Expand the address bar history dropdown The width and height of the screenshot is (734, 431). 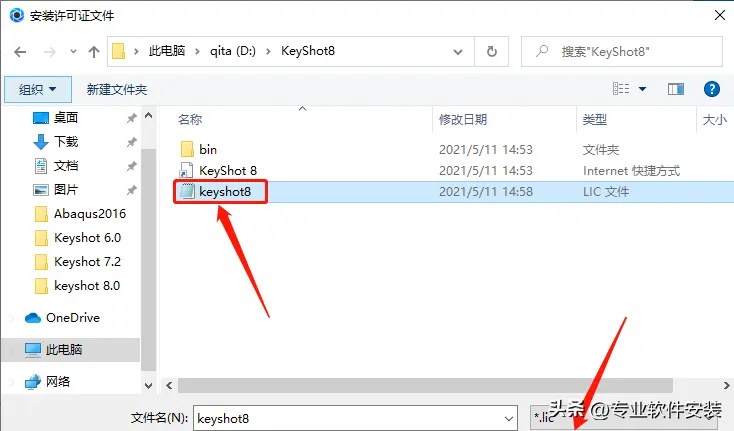pyautogui.click(x=458, y=51)
